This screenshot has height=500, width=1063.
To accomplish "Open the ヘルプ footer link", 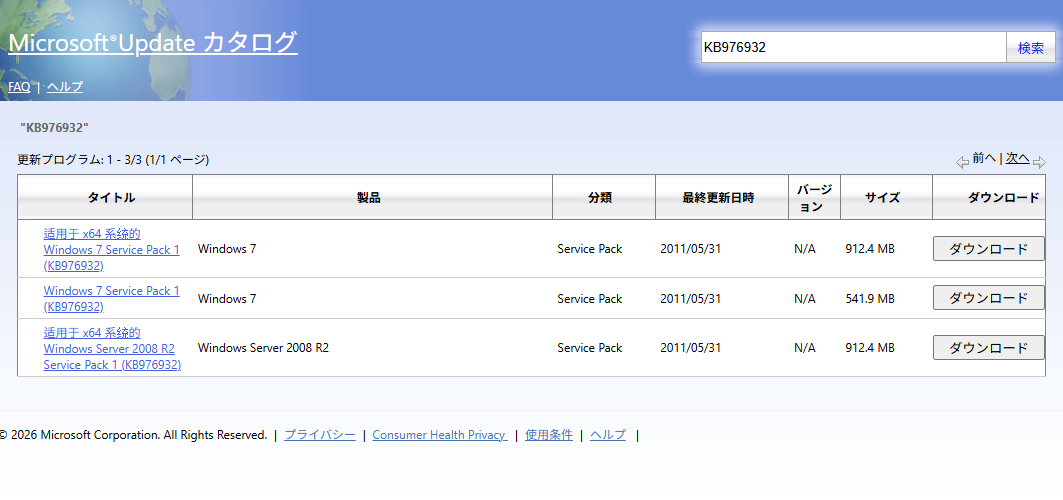I will (608, 435).
